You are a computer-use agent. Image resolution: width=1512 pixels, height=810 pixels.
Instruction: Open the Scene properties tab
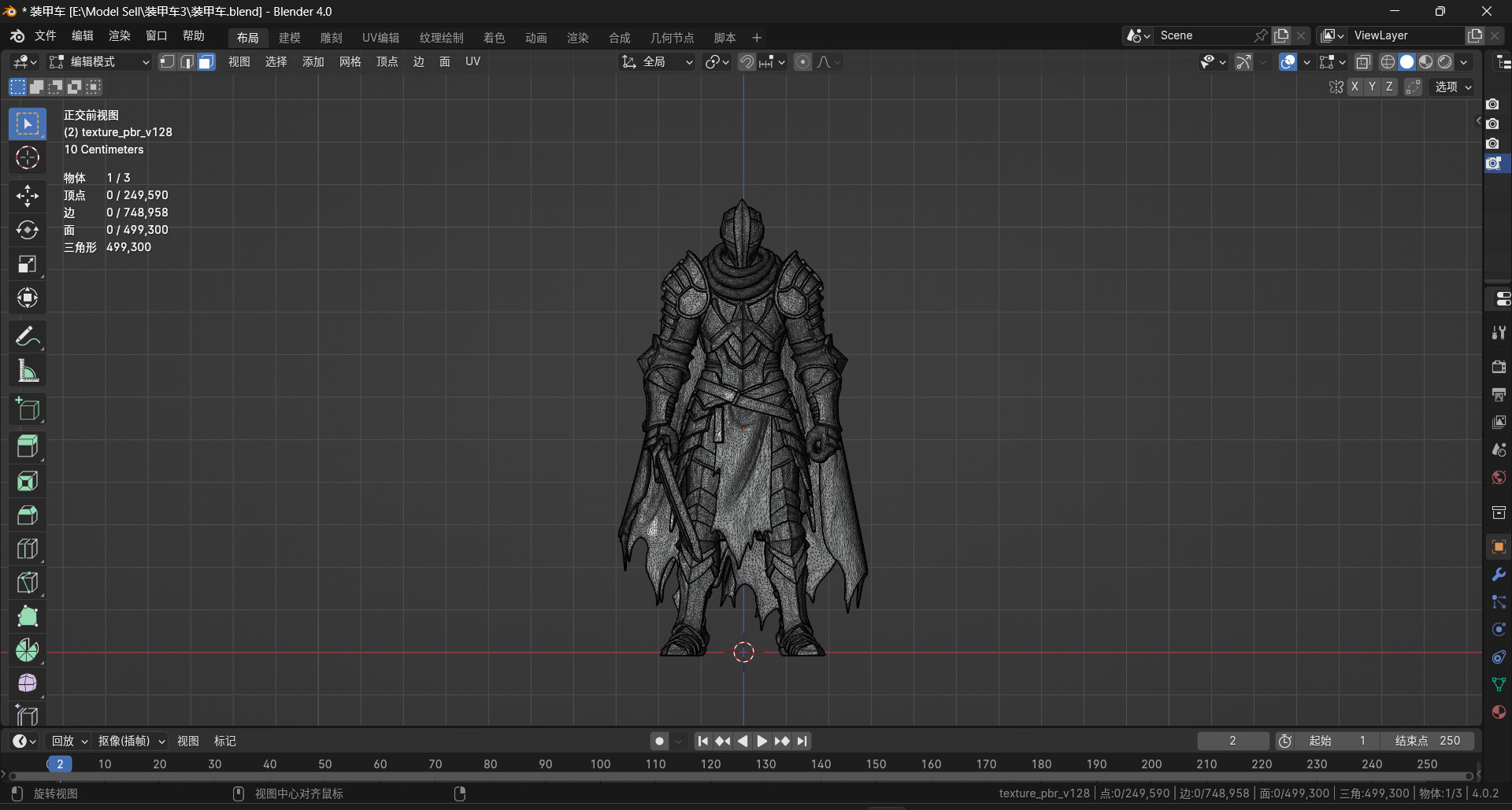tap(1499, 449)
